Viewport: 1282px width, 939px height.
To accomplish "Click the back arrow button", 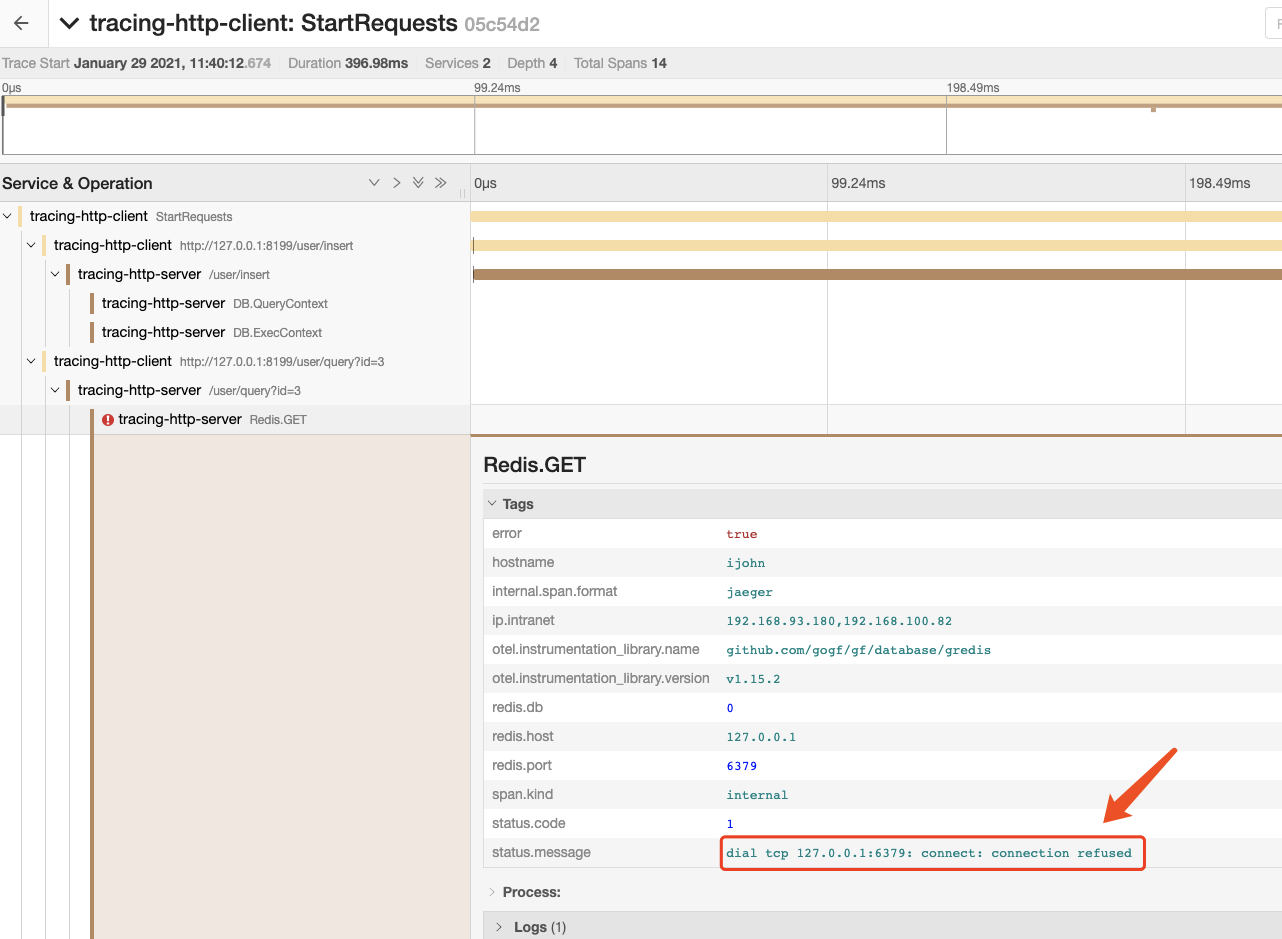I will click(22, 23).
